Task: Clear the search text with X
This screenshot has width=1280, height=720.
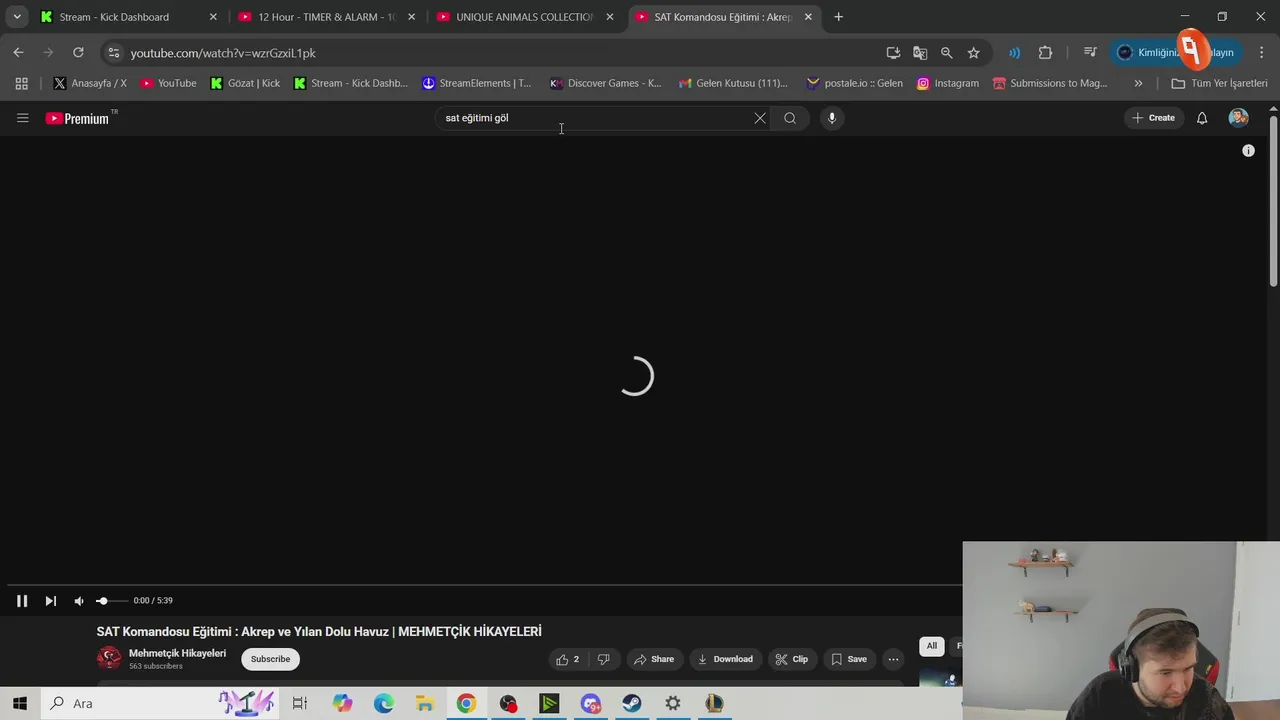Action: [760, 118]
